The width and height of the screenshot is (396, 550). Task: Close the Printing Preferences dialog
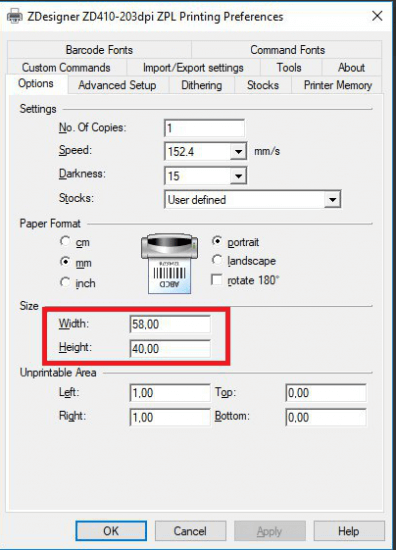point(377,16)
